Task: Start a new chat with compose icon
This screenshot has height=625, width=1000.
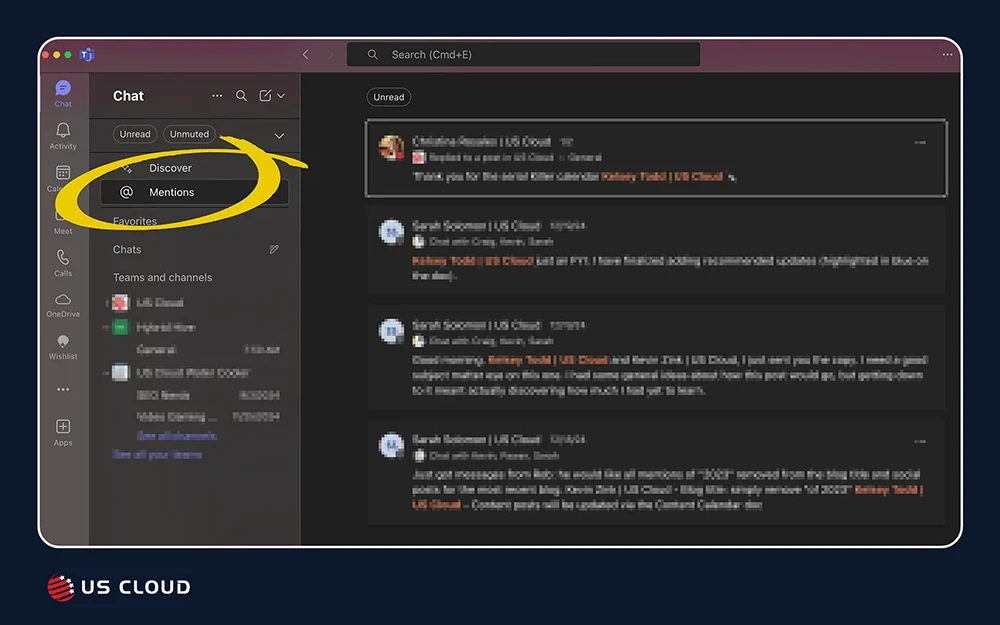Action: point(265,96)
